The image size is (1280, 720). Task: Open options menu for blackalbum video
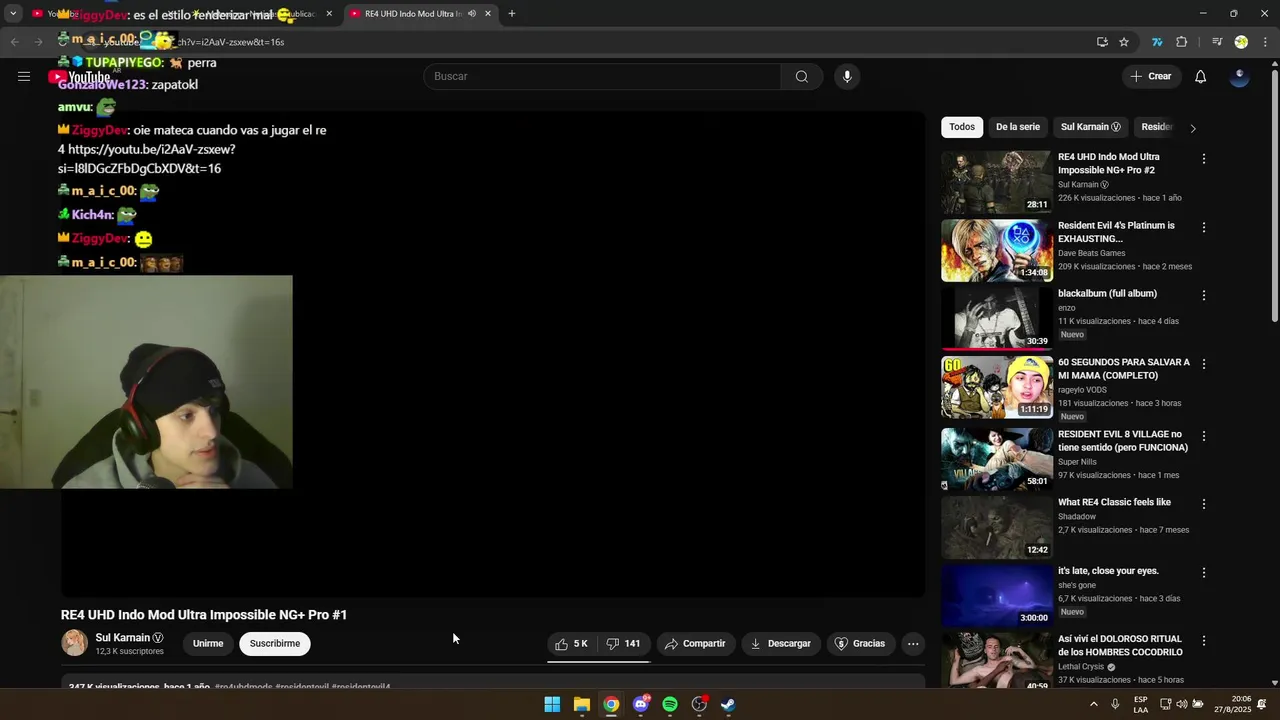click(x=1204, y=295)
